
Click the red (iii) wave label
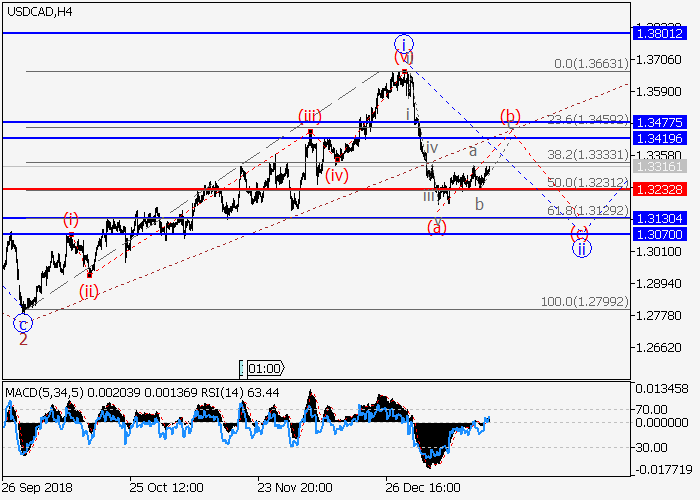[310, 117]
